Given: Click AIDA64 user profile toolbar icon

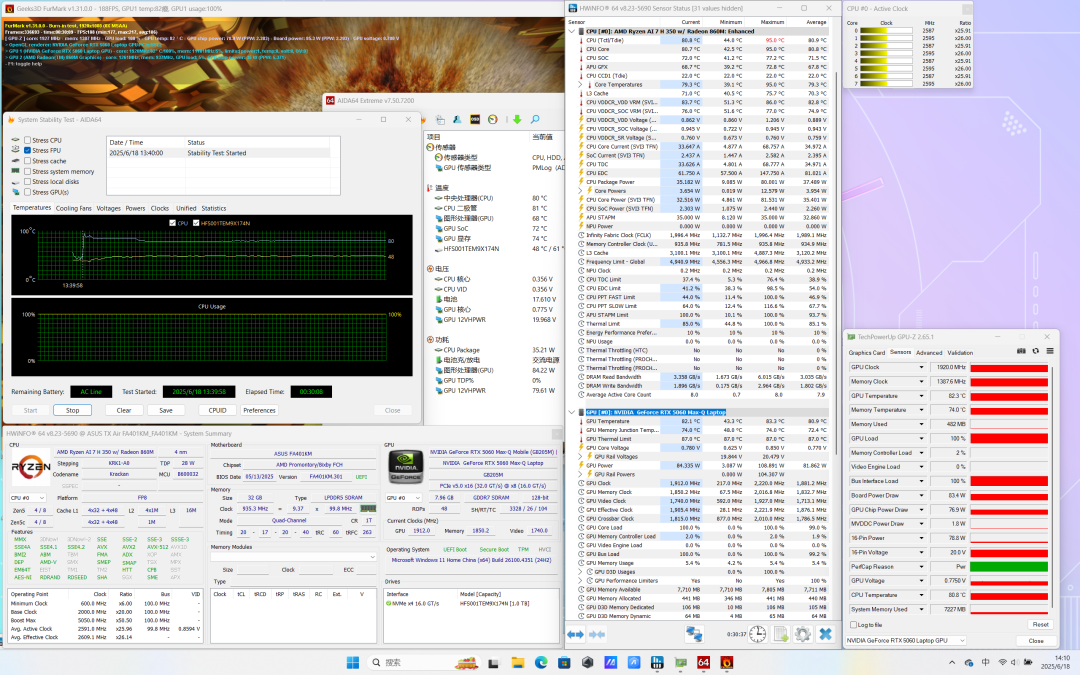Looking at the screenshot, I should point(457,120).
